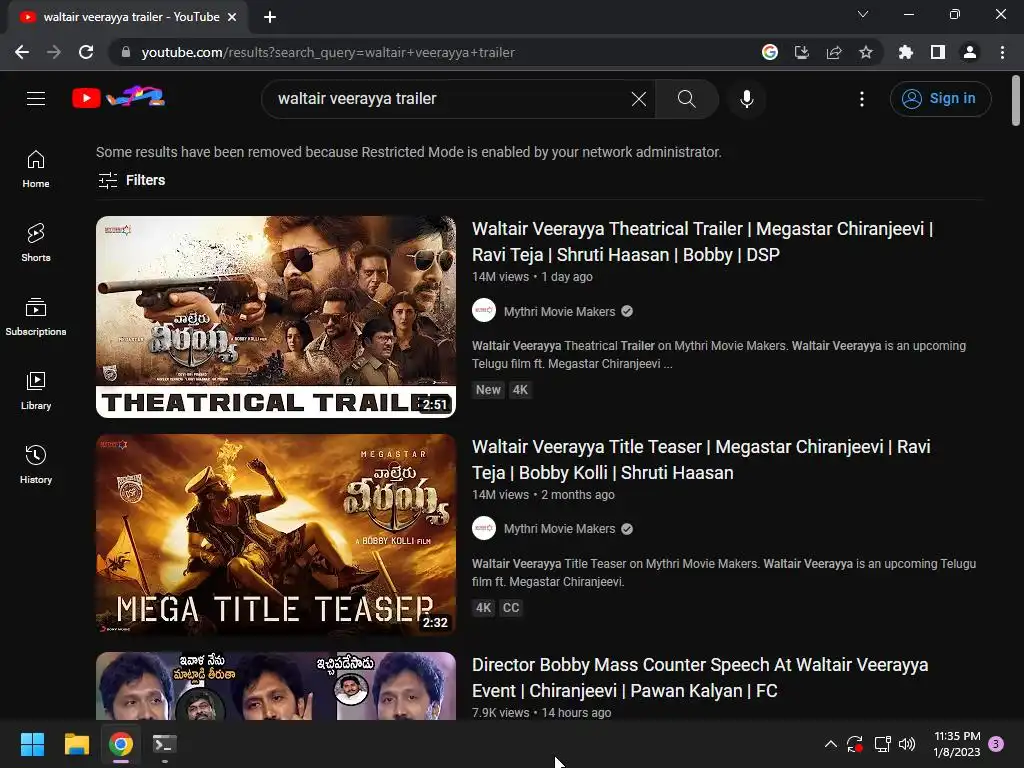Play the Mega Title Teaser thumbnail
Screen dimensions: 1024x768
tap(276, 535)
